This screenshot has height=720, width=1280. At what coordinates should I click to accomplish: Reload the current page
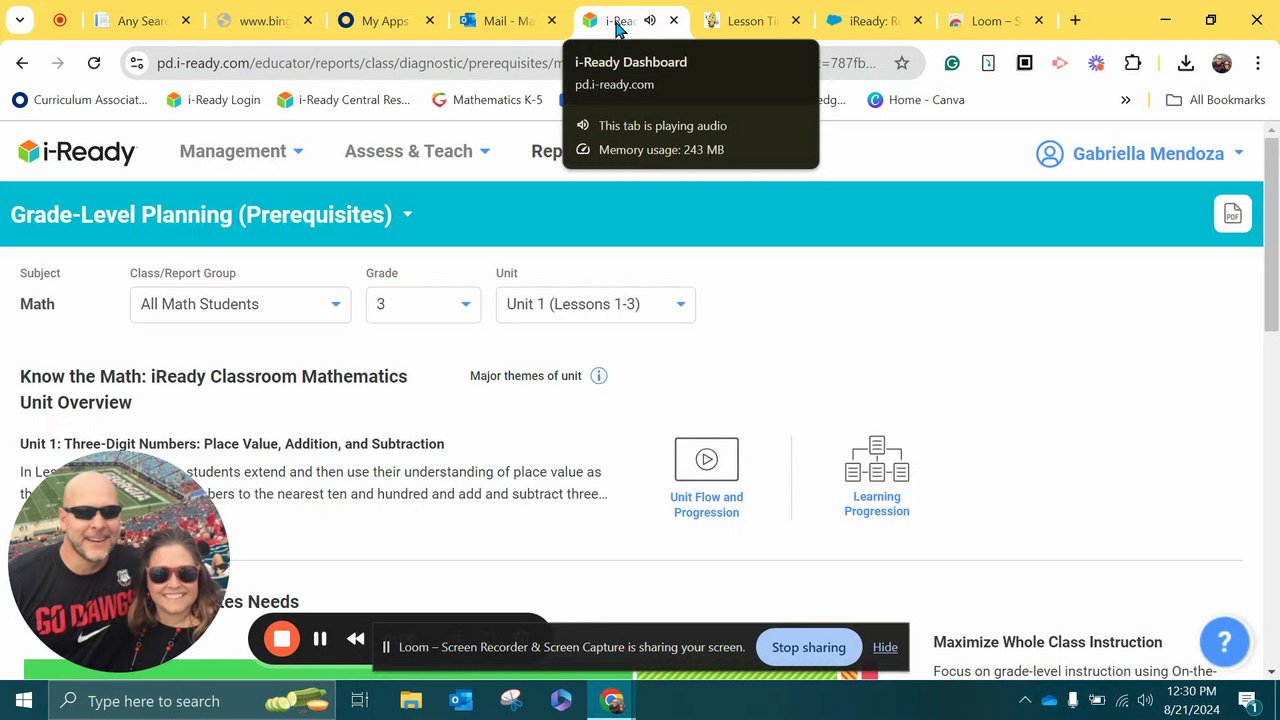[x=94, y=63]
